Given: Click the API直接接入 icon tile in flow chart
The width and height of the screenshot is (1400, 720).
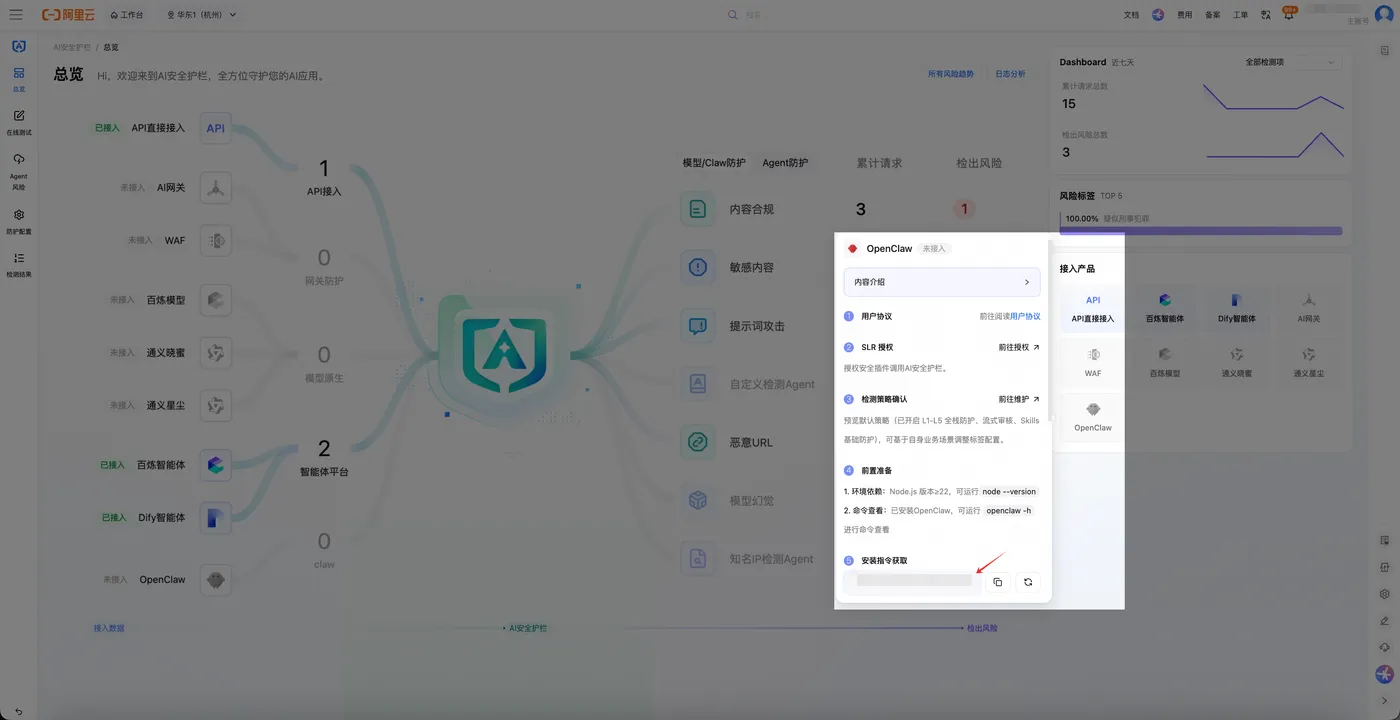Looking at the screenshot, I should (216, 128).
